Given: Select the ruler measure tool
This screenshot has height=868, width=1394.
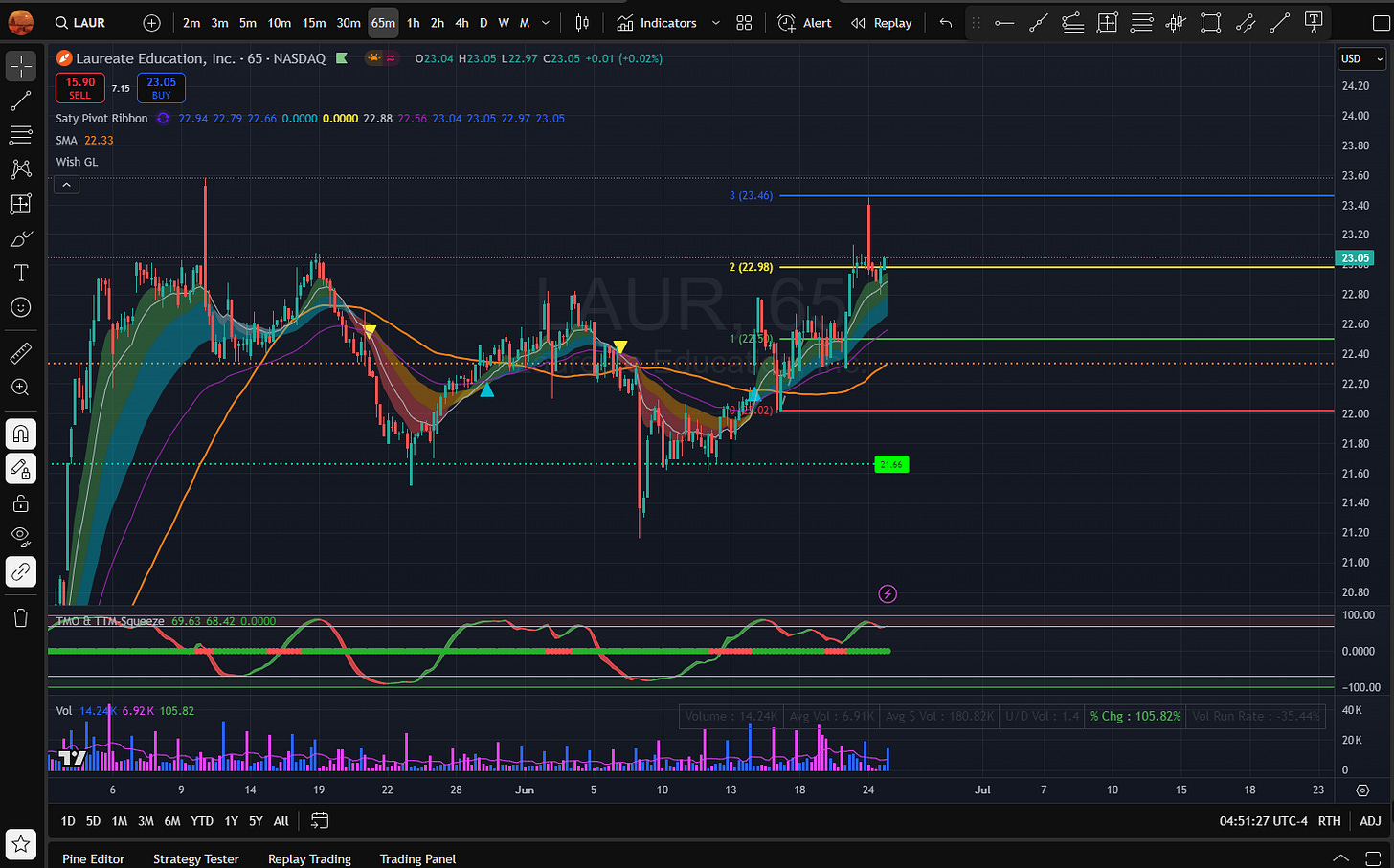Looking at the screenshot, I should pos(21,353).
